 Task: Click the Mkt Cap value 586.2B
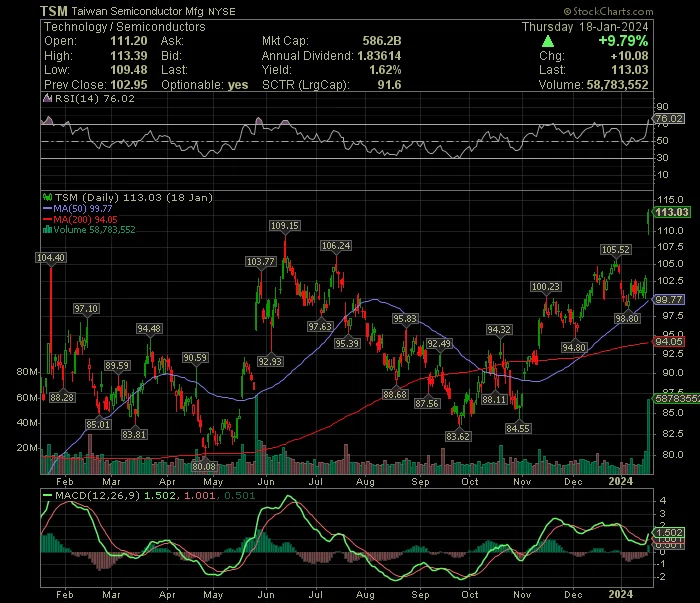[382, 41]
